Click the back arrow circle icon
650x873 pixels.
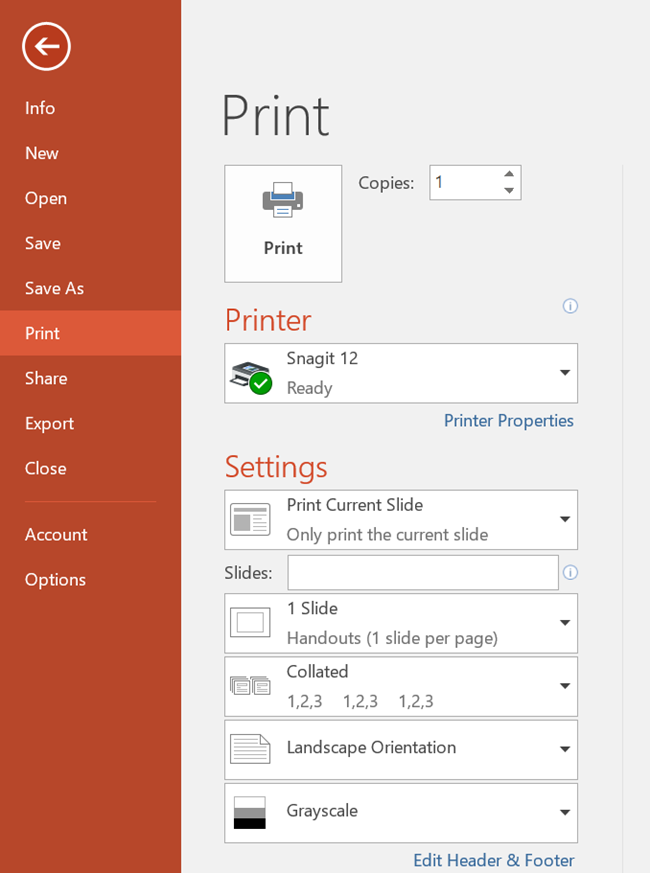tap(46, 46)
